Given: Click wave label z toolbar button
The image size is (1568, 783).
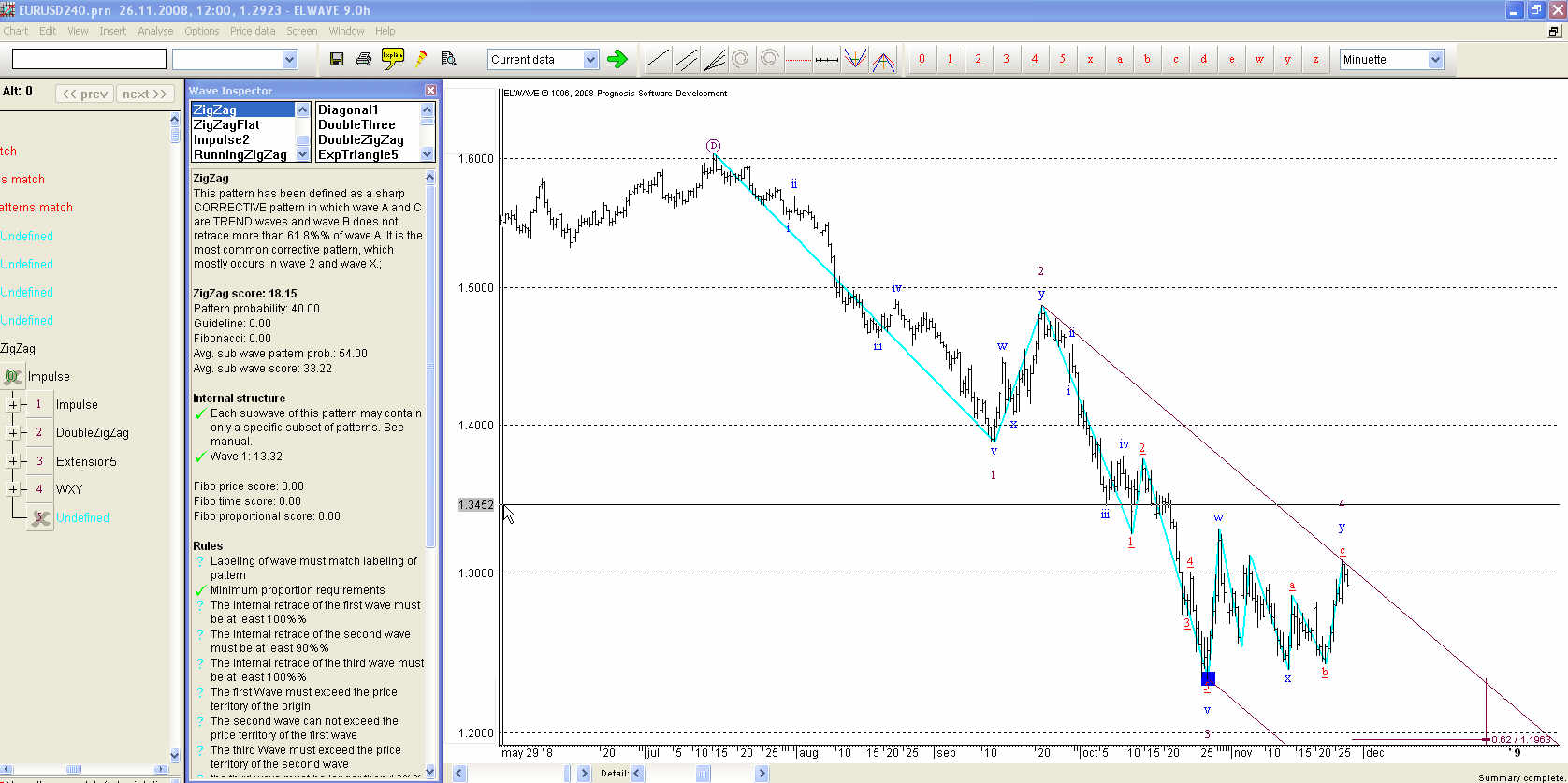Looking at the screenshot, I should 1315,60.
